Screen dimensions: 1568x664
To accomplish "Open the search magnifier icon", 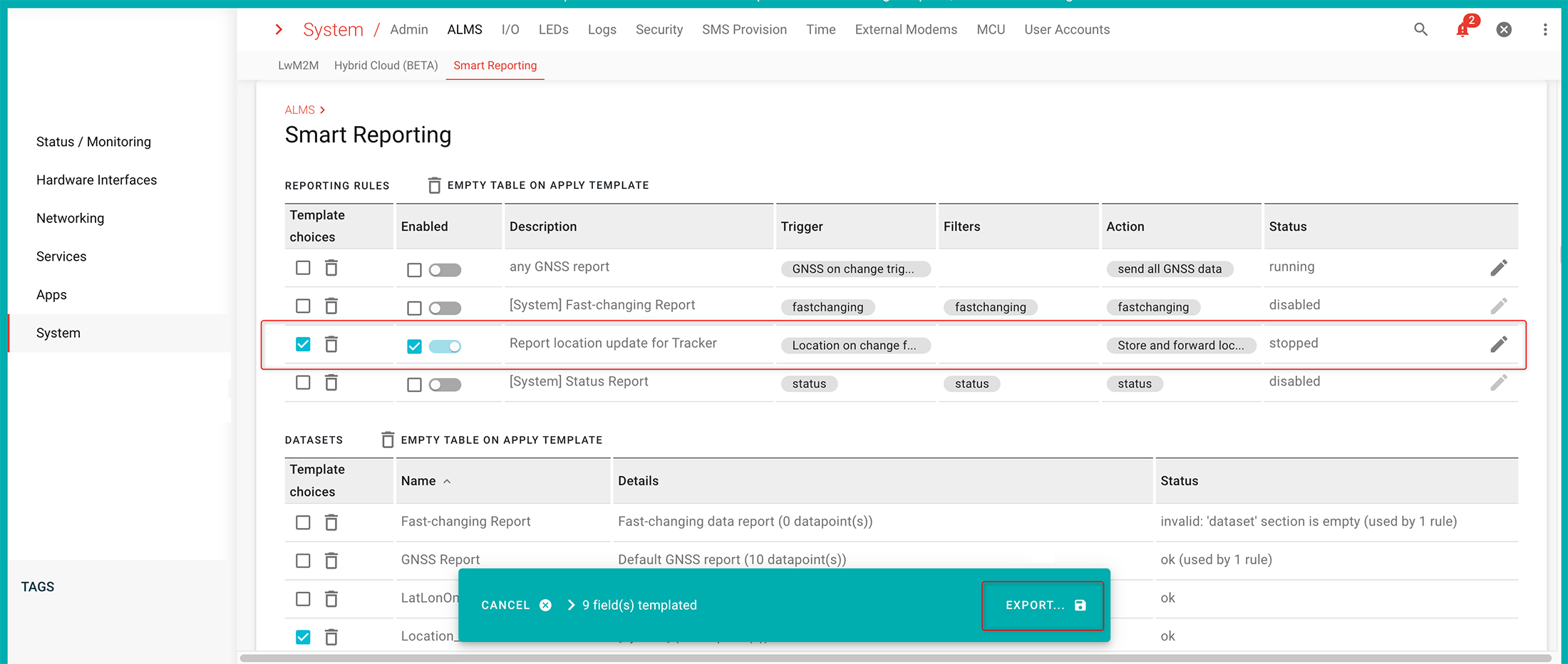I will (1420, 29).
